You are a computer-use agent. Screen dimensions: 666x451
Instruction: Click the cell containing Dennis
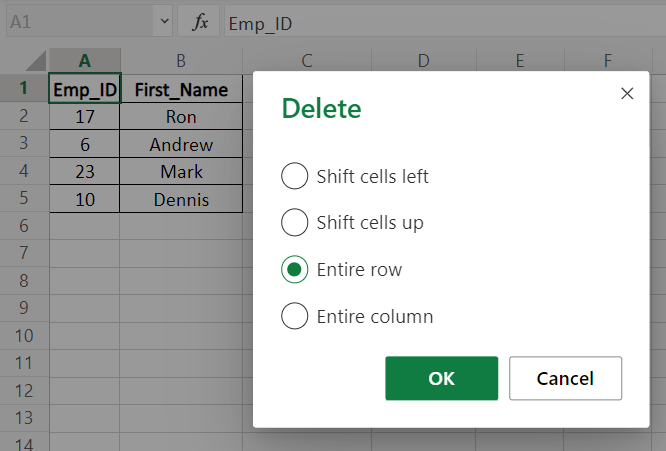click(181, 200)
